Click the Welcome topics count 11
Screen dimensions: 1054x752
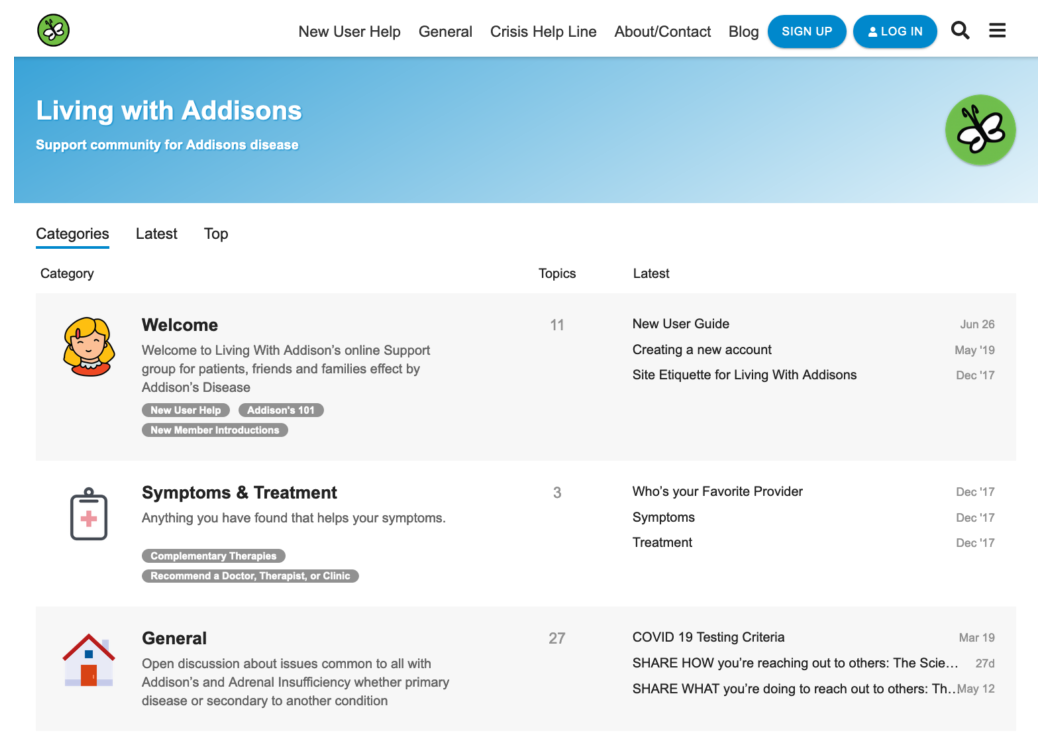point(557,325)
